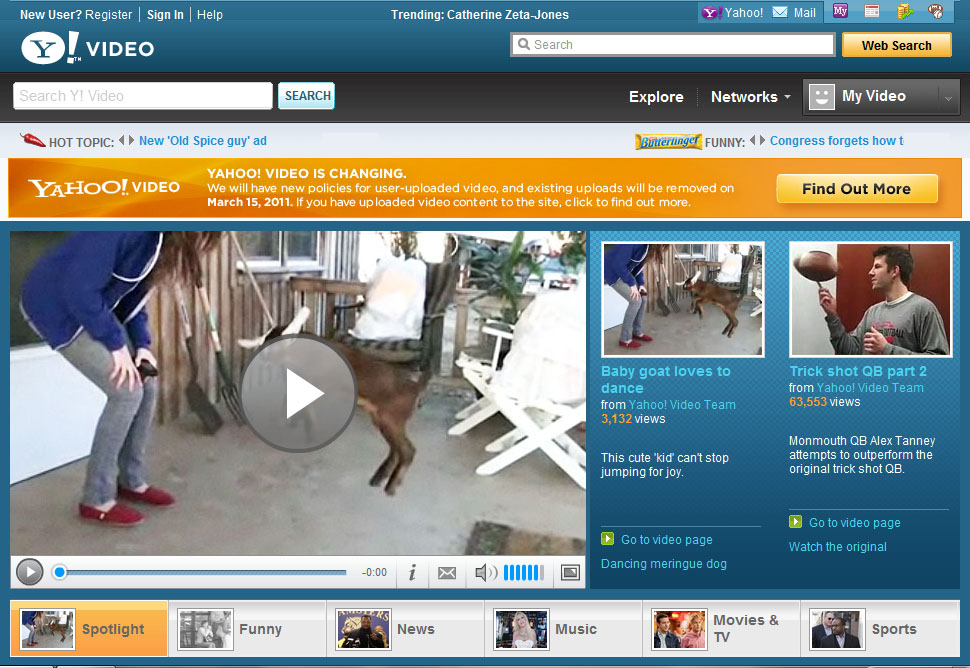
Task: Go to next Funny item
Action: tap(762, 140)
